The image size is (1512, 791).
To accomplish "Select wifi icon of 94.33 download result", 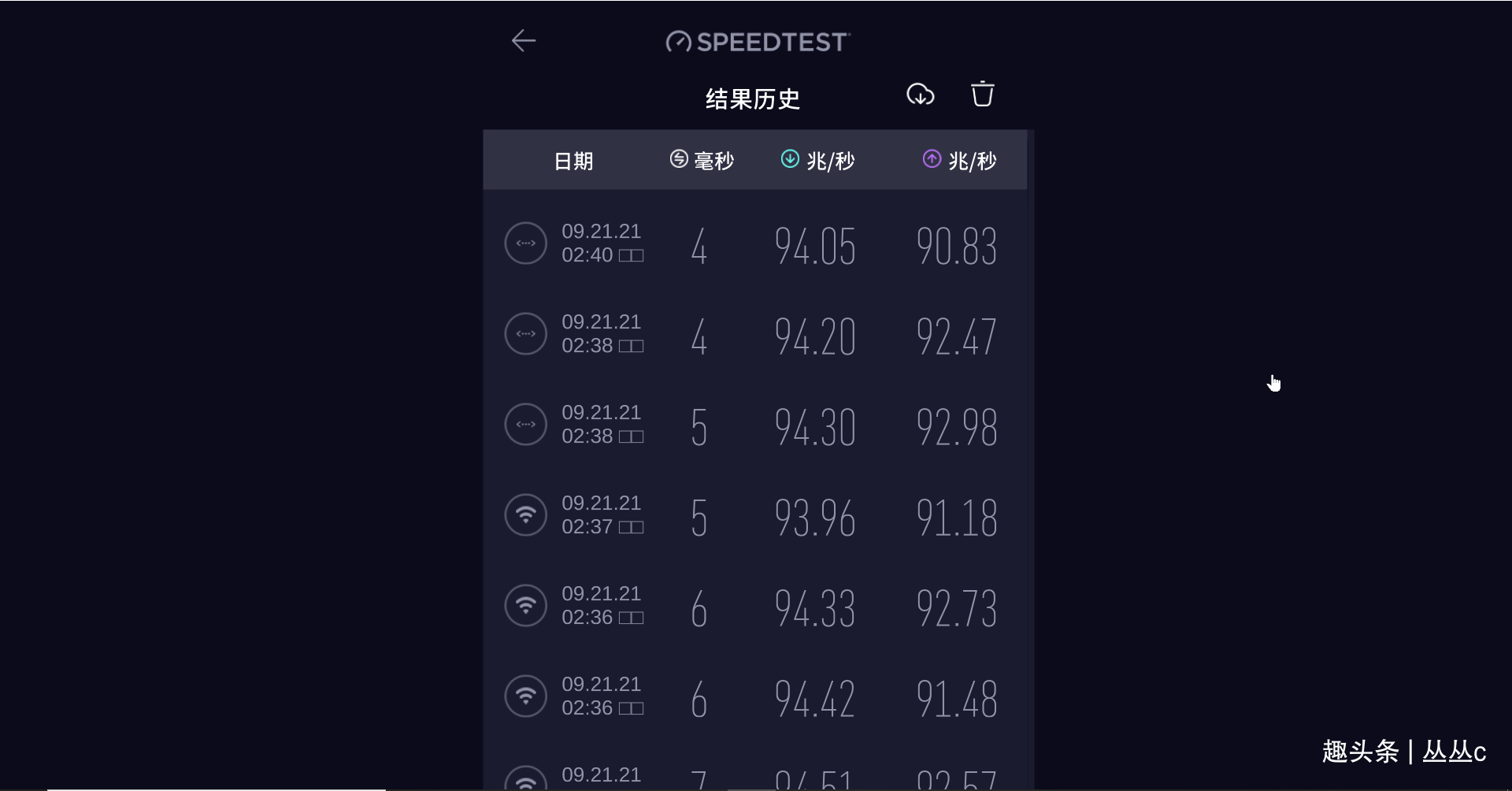I will point(525,606).
